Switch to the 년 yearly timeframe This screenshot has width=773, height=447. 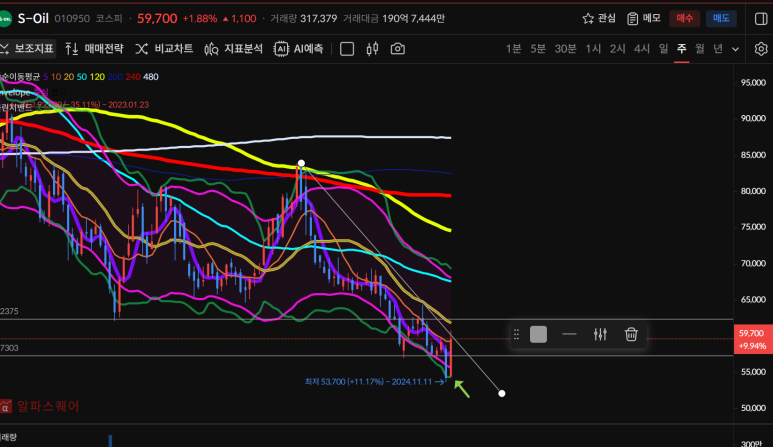pos(718,49)
